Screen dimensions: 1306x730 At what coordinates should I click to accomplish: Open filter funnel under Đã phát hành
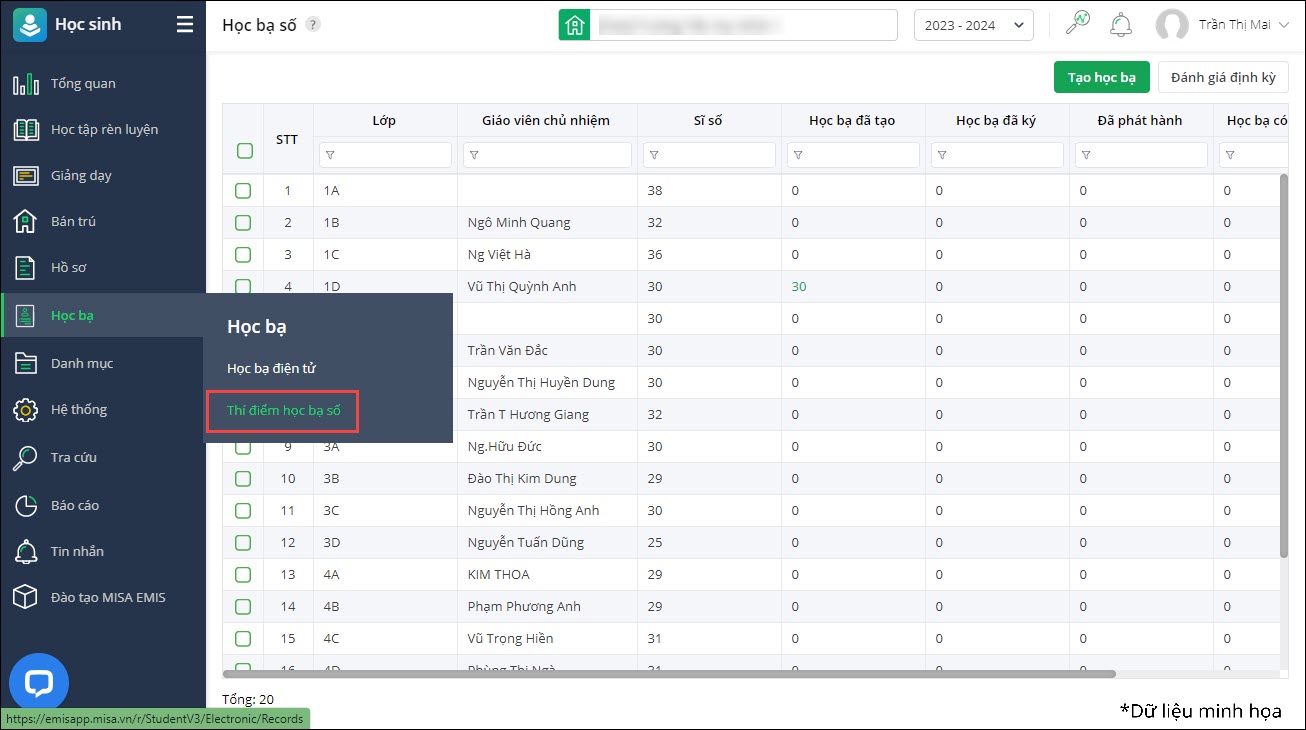[x=1086, y=155]
